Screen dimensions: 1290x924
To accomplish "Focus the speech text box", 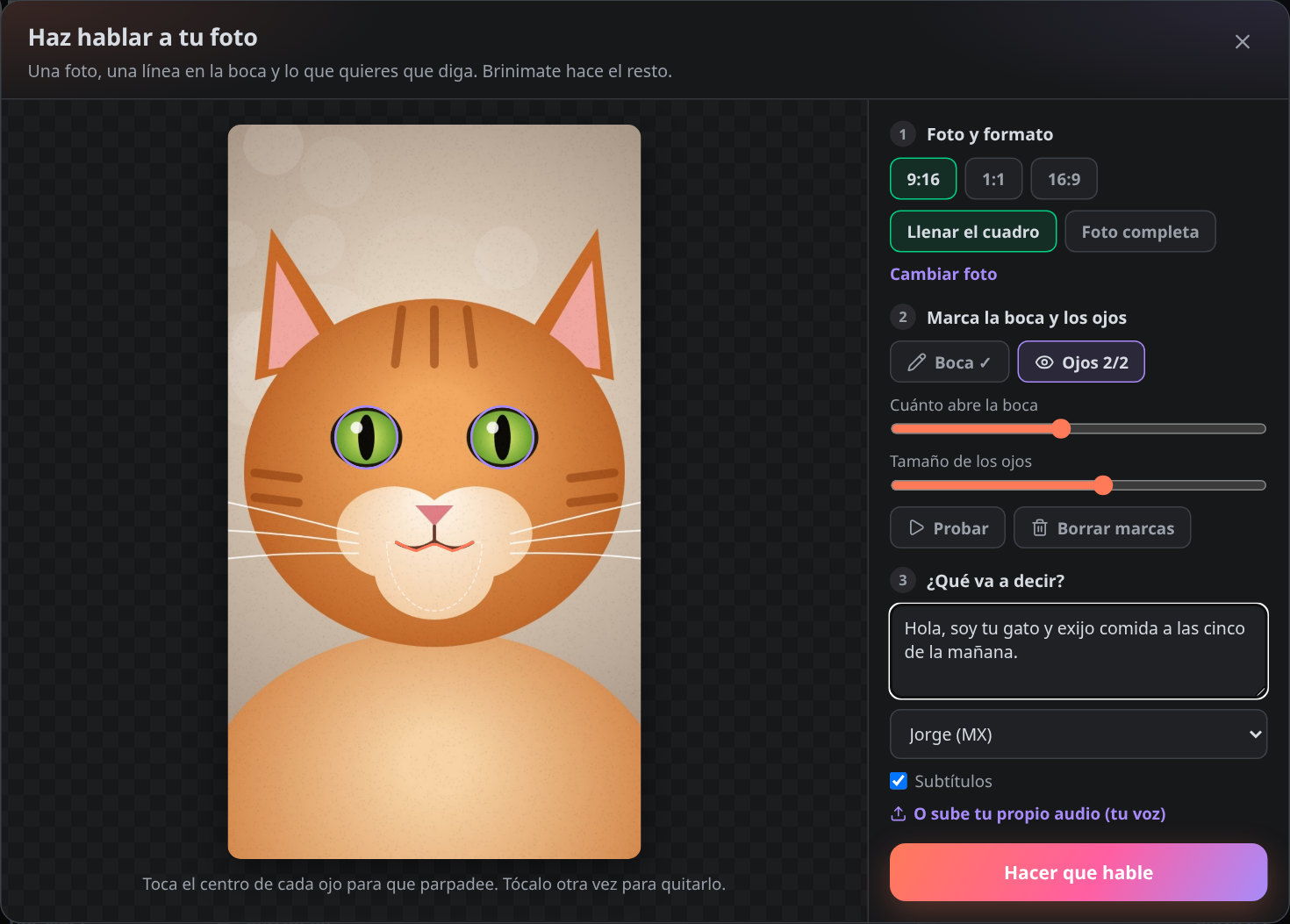I will pyautogui.click(x=1079, y=651).
